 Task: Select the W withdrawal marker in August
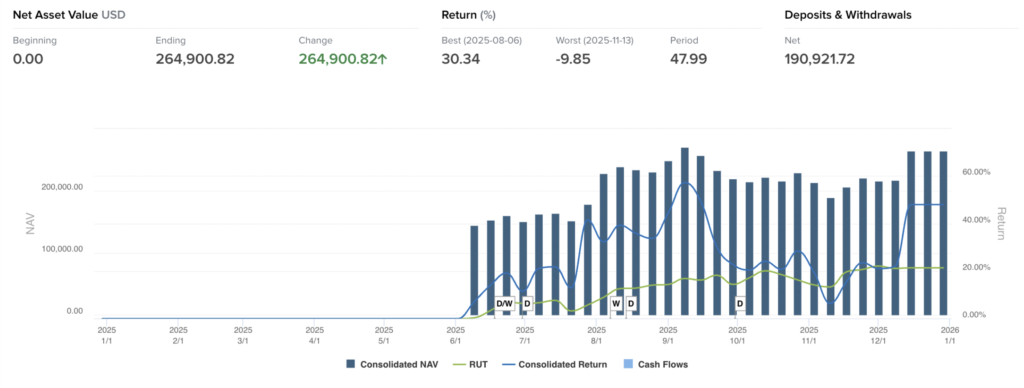615,304
